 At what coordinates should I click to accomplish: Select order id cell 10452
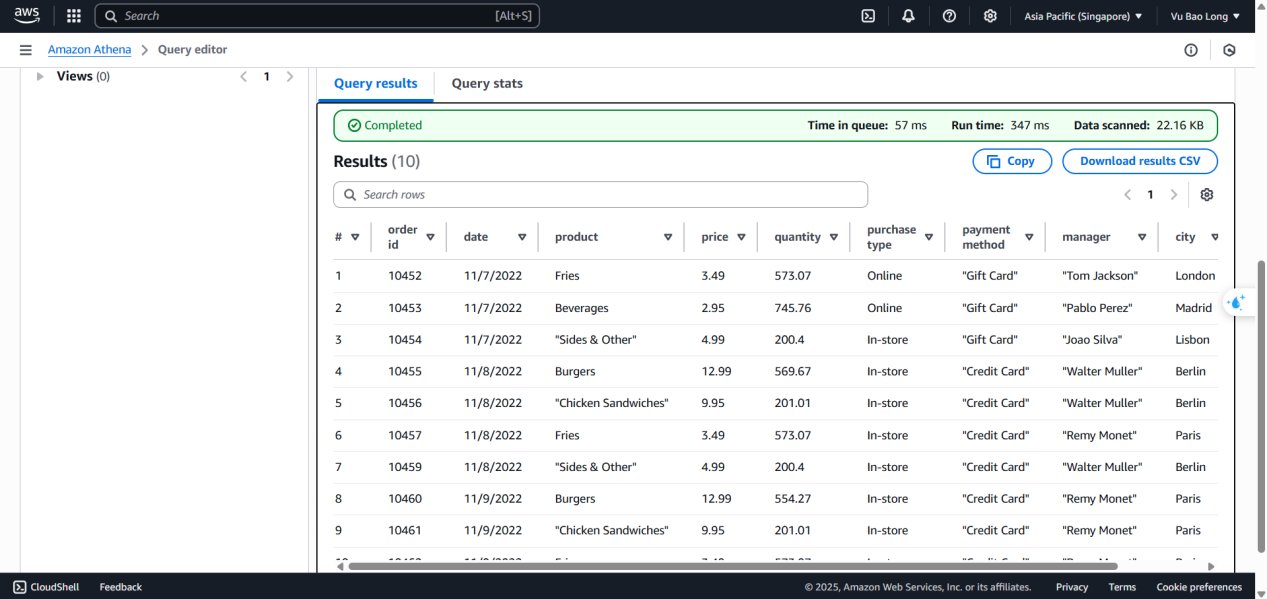[x=405, y=276]
